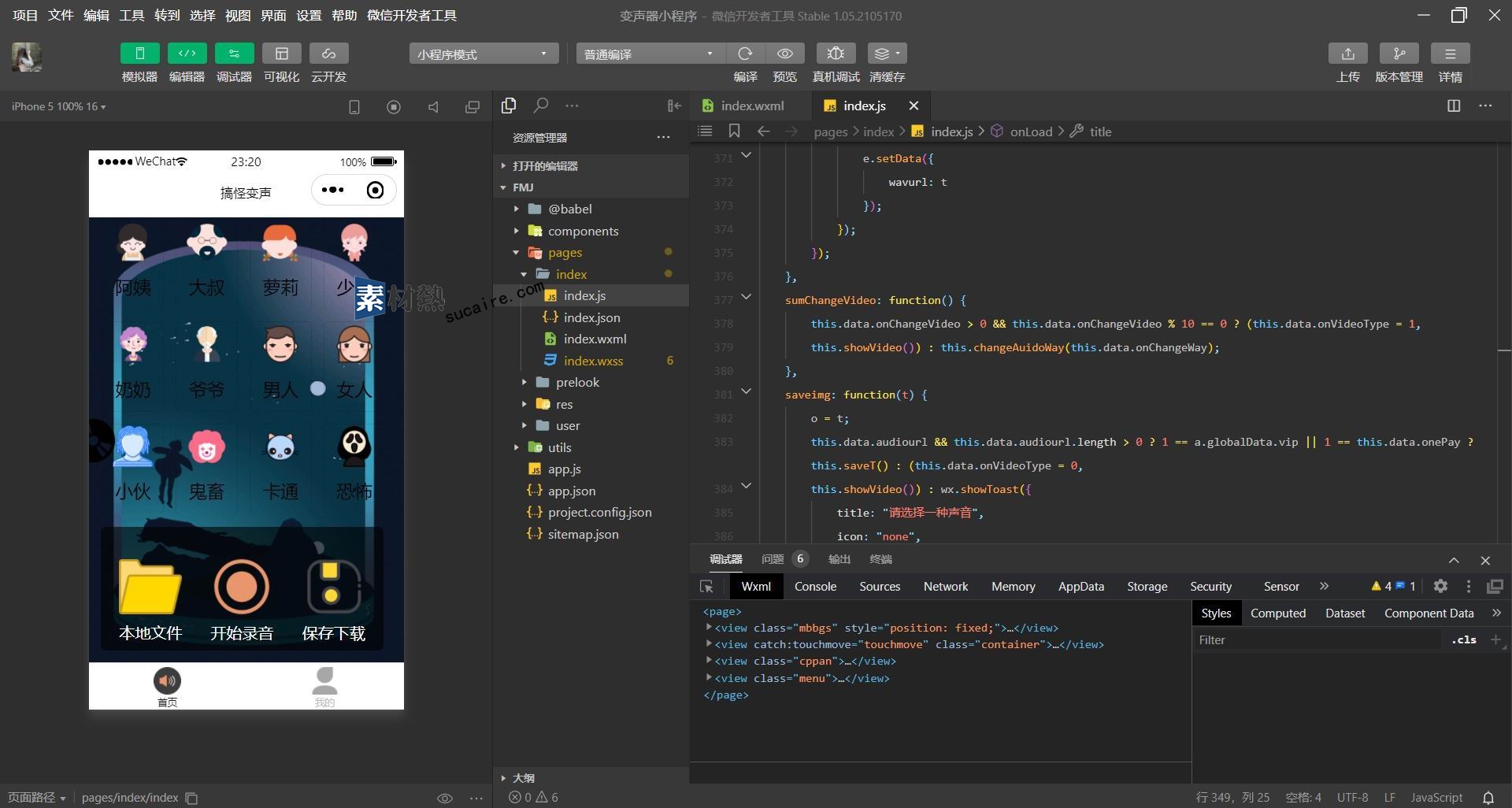The width and height of the screenshot is (1512, 808).
Task: Click the upload (上传) button
Action: tap(1347, 54)
